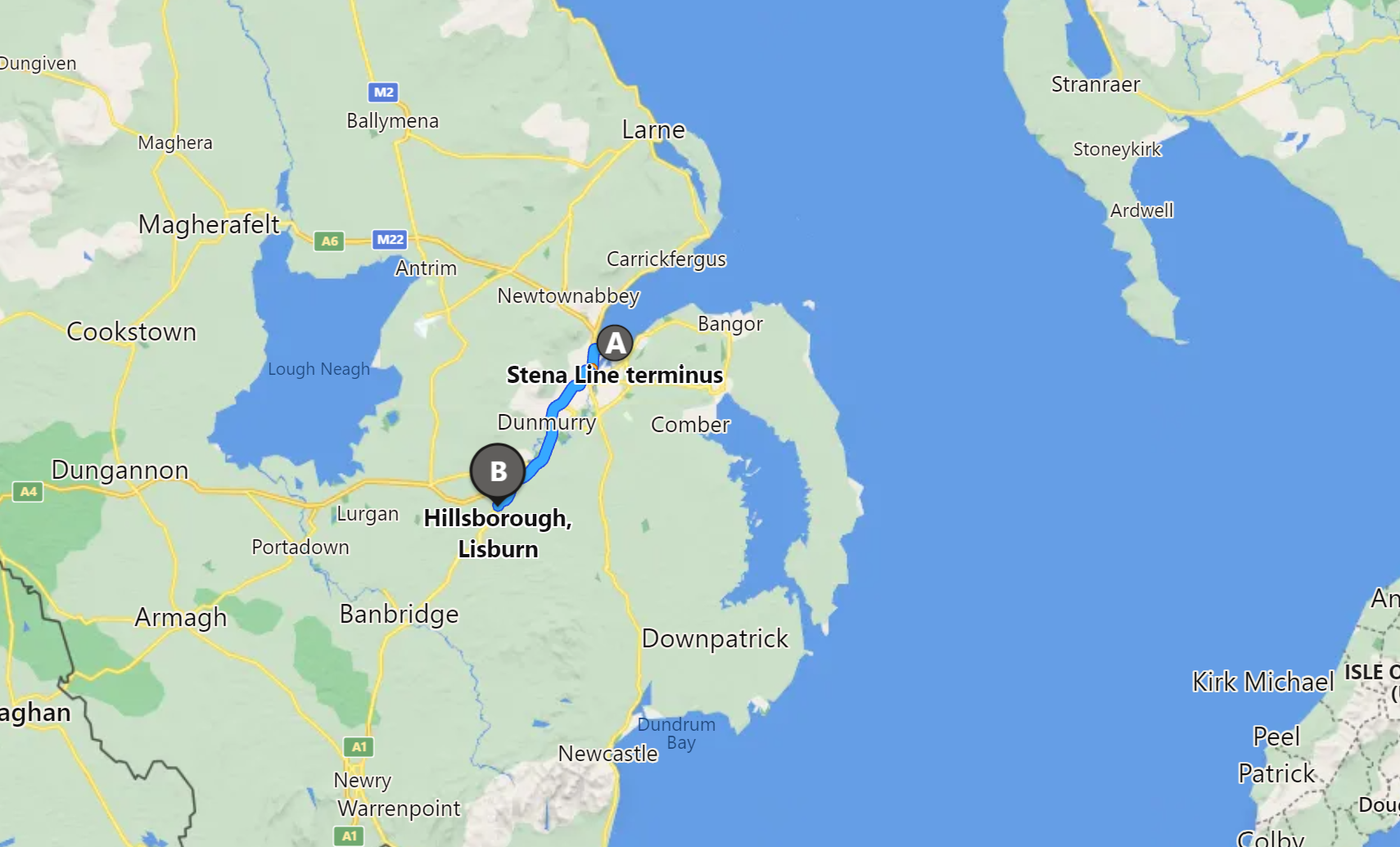Click the Kirk Michael label
This screenshot has width=1400, height=847.
[x=1263, y=682]
